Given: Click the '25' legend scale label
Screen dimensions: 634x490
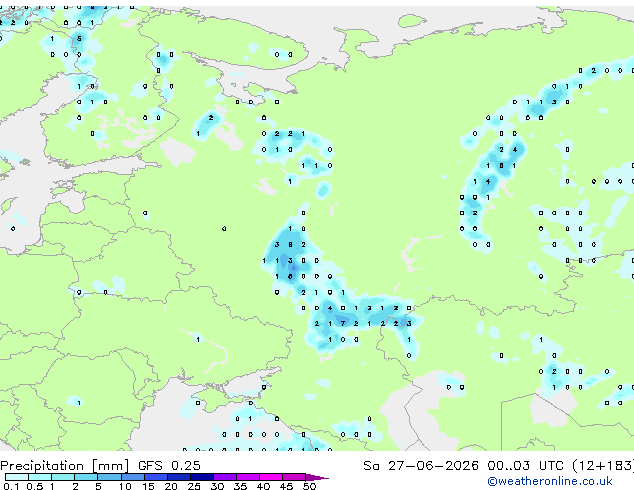Looking at the screenshot, I should pos(194,486).
